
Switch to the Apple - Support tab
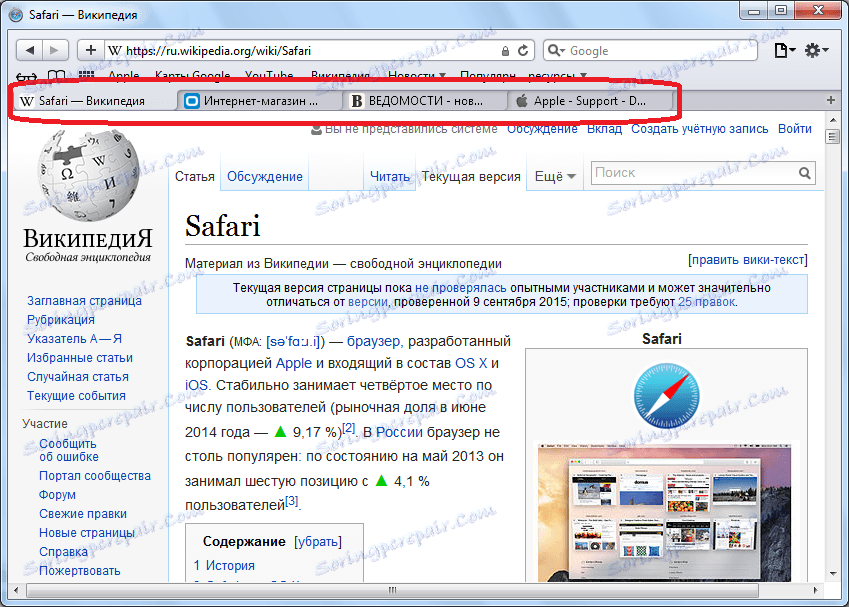point(591,101)
